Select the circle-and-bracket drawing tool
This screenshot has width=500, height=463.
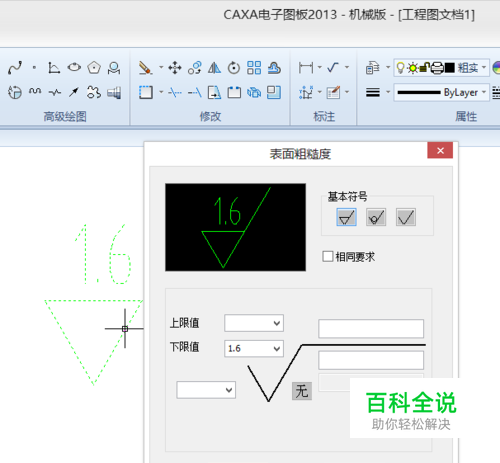[114, 68]
